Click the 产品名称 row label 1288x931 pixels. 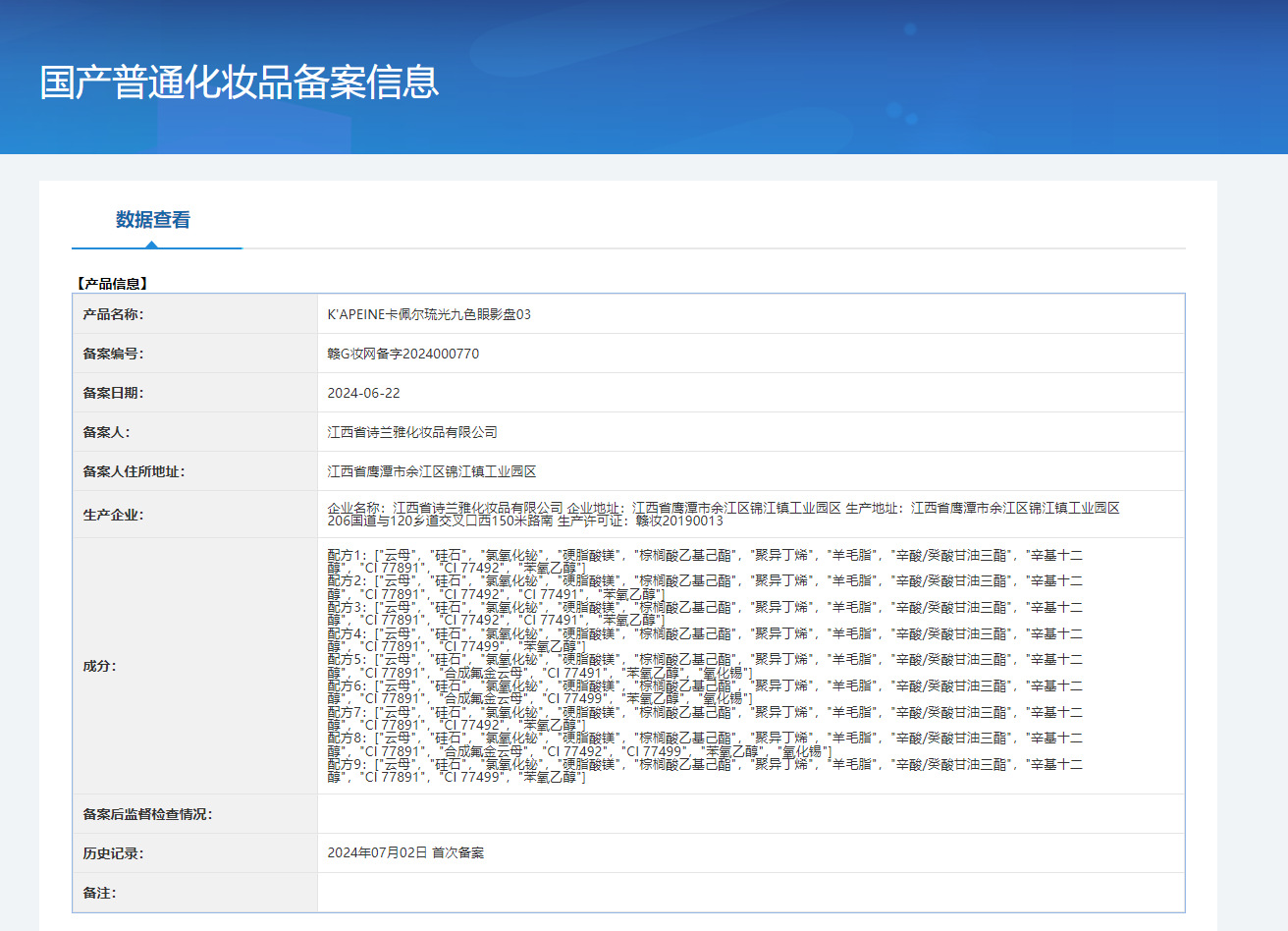tap(113, 314)
